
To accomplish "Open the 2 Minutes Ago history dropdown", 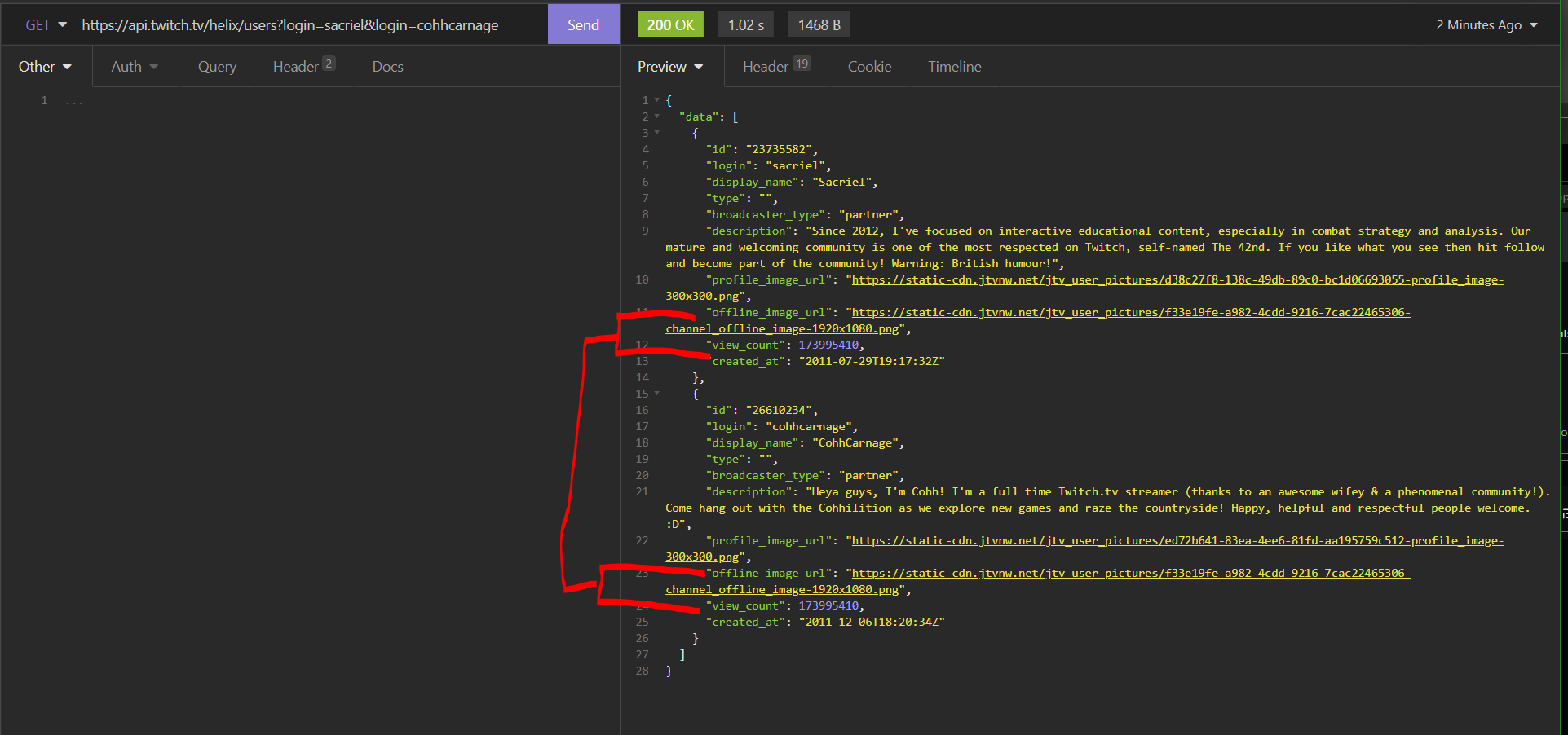I will click(1486, 25).
